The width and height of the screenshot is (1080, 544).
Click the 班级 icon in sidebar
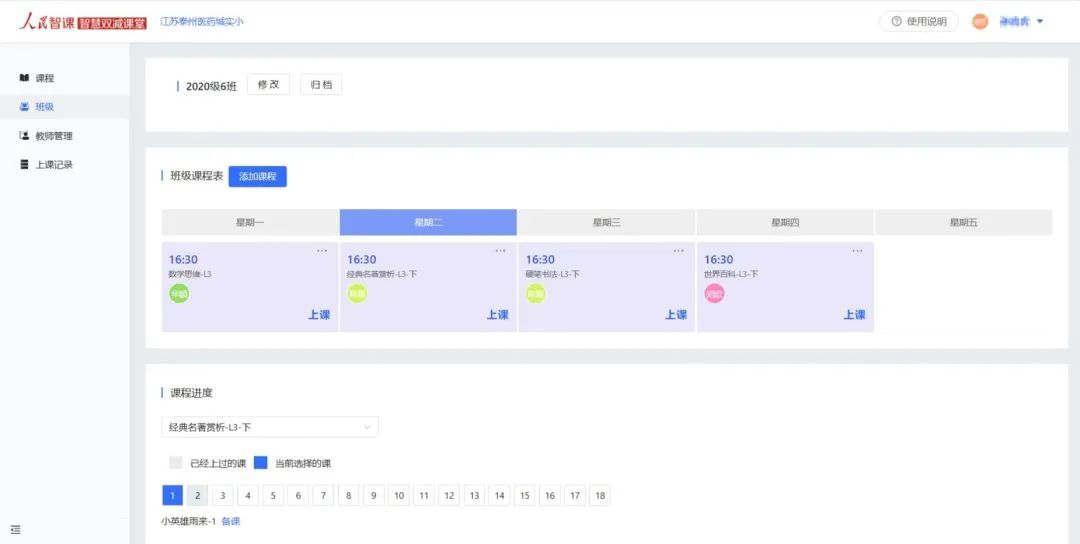24,107
